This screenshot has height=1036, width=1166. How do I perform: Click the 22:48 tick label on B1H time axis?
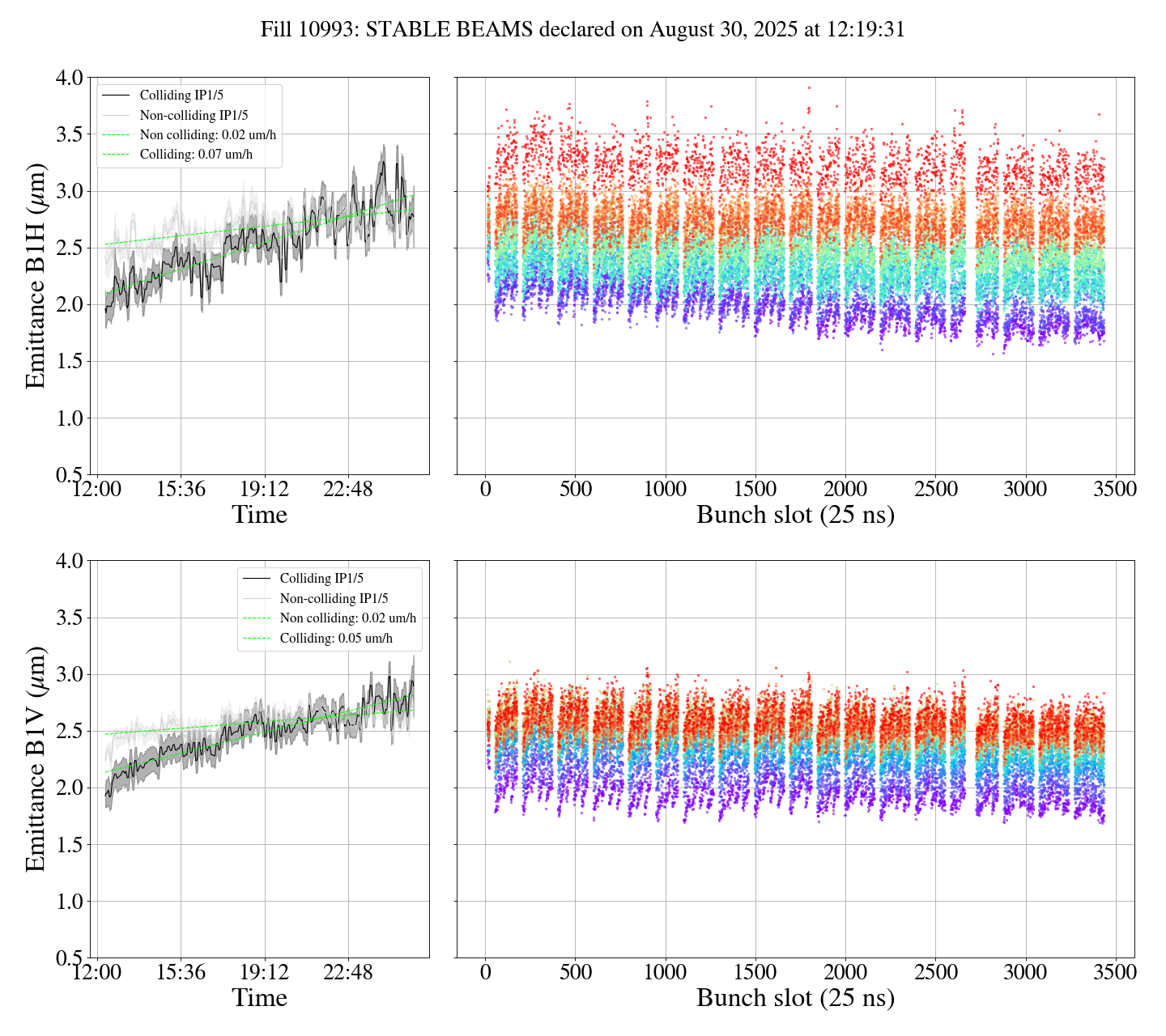coord(348,490)
